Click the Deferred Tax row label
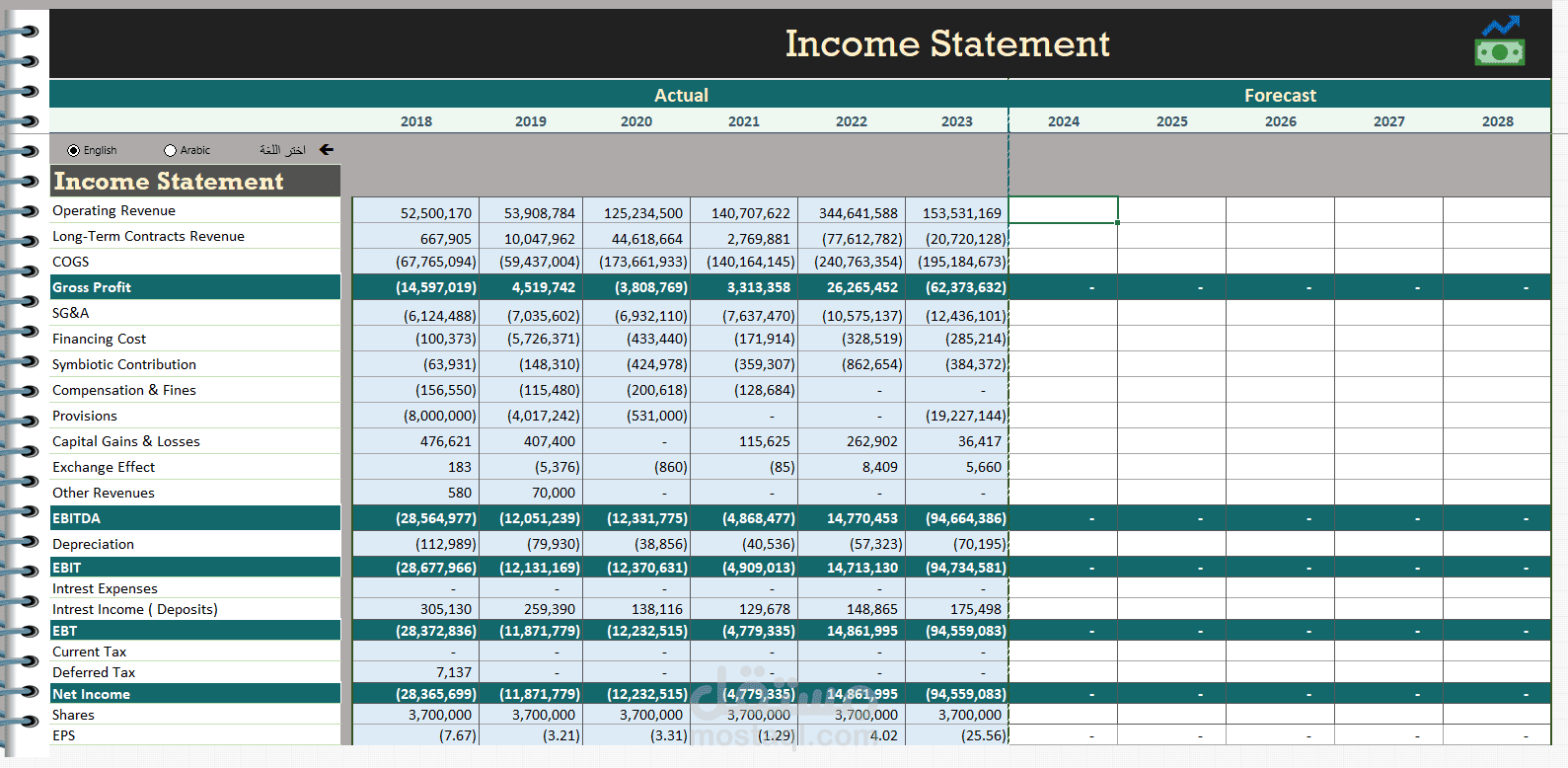The height and width of the screenshot is (768, 1568). [x=94, y=672]
